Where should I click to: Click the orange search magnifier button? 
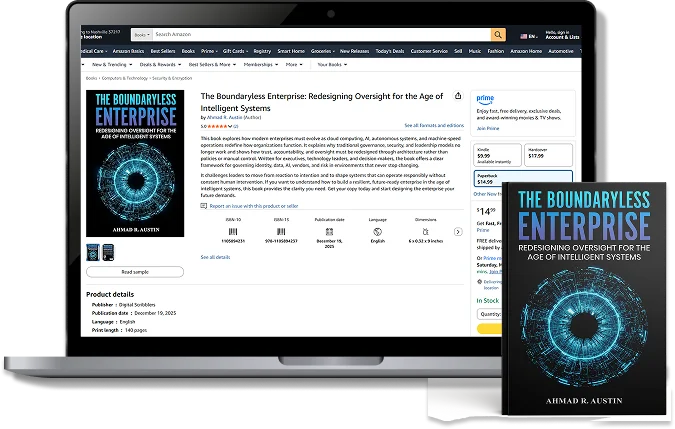pos(498,34)
